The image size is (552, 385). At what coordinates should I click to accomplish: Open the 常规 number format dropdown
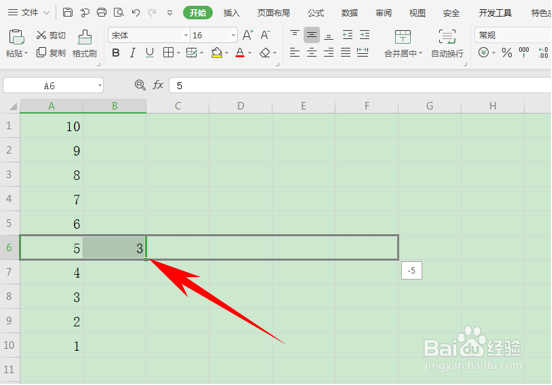click(513, 35)
